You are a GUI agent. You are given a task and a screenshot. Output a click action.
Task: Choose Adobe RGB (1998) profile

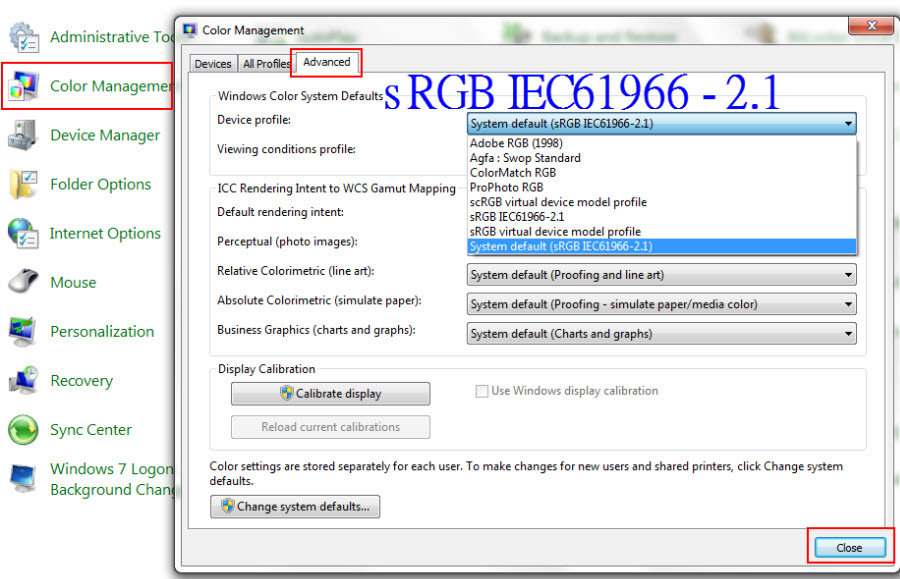click(x=662, y=143)
